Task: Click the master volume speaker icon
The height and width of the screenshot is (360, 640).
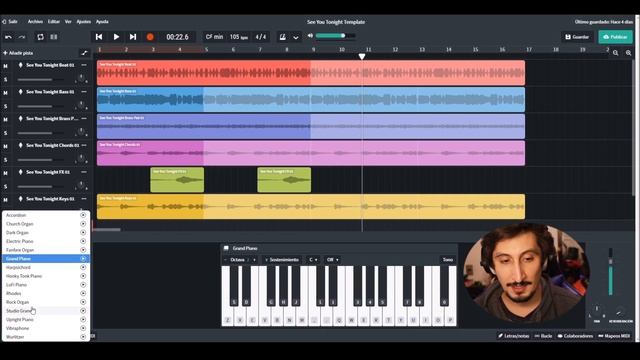Action: pos(310,36)
